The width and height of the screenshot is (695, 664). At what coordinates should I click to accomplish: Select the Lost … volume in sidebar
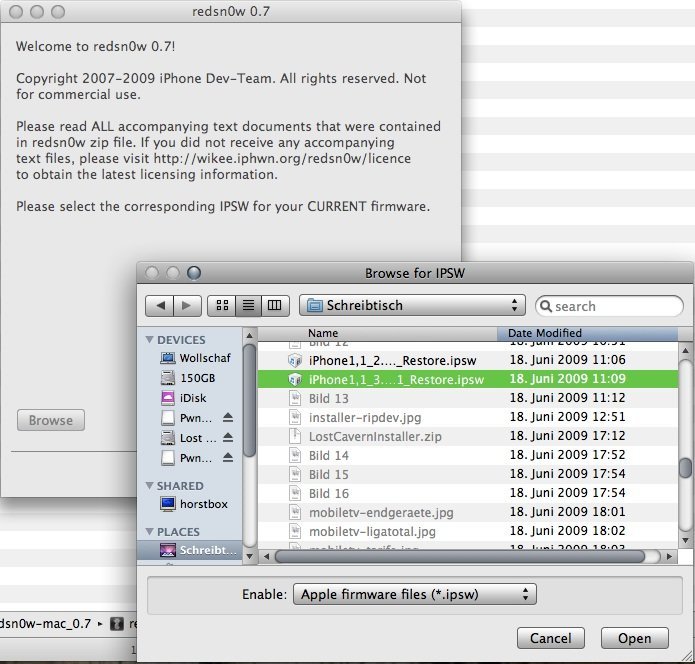coord(189,438)
